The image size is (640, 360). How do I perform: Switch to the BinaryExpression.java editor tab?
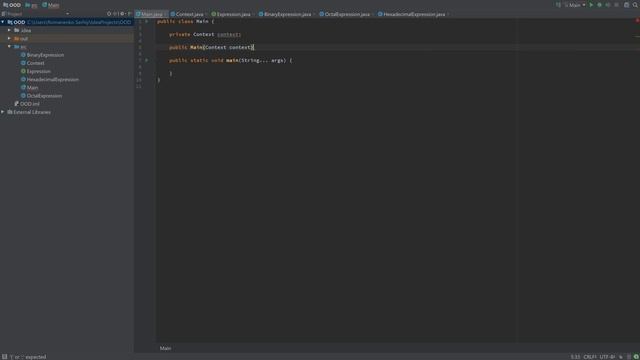284,14
